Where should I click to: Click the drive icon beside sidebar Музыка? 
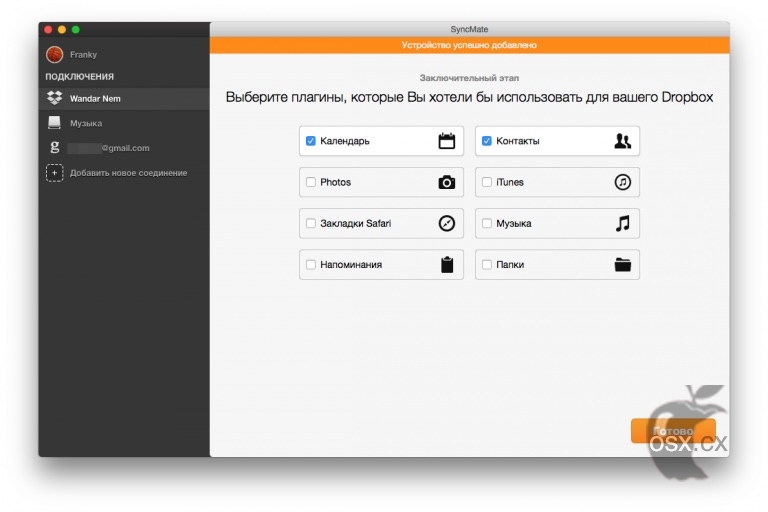(x=54, y=123)
